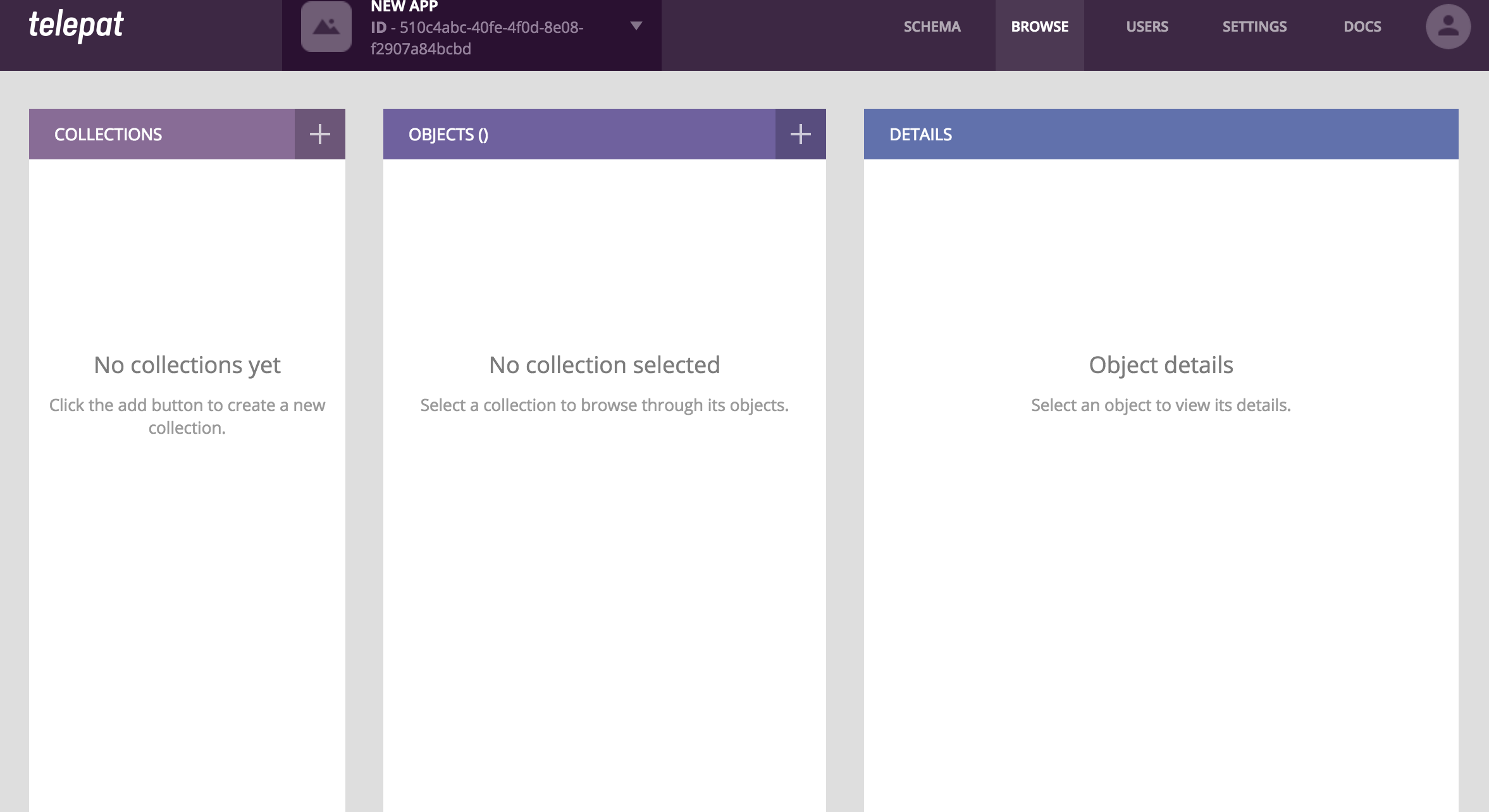
Task: Click the 'No collections yet' message
Action: [187, 365]
